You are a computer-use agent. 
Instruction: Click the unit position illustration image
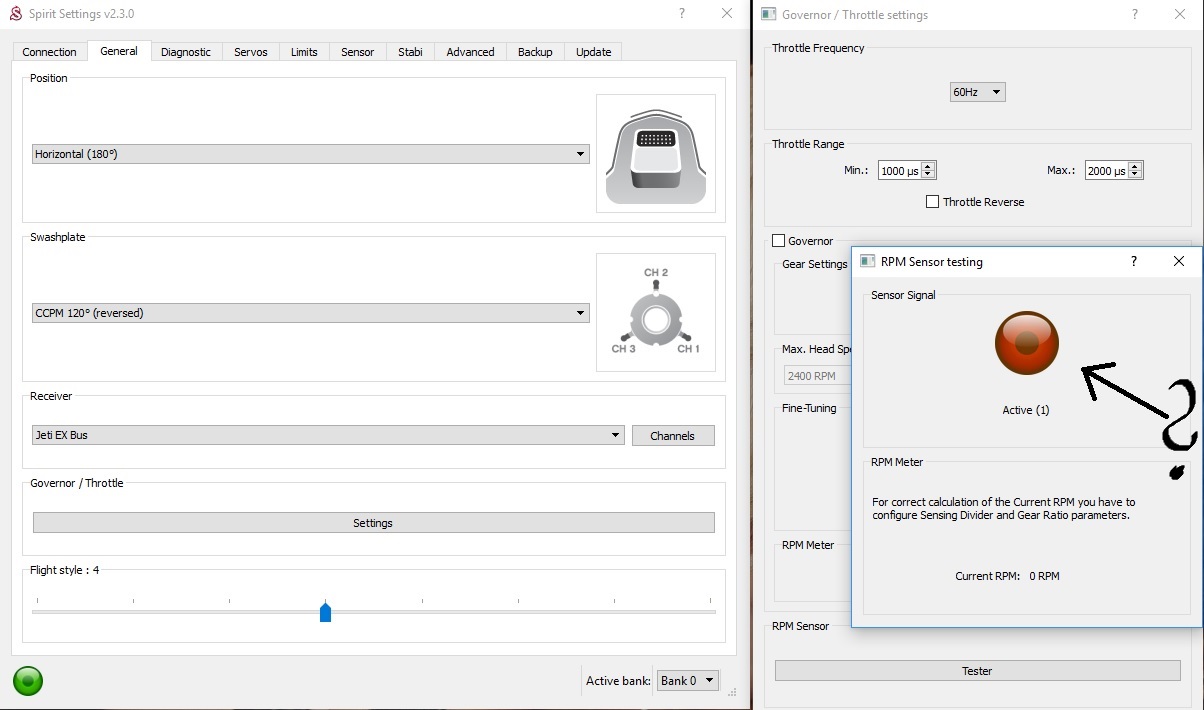(x=655, y=153)
